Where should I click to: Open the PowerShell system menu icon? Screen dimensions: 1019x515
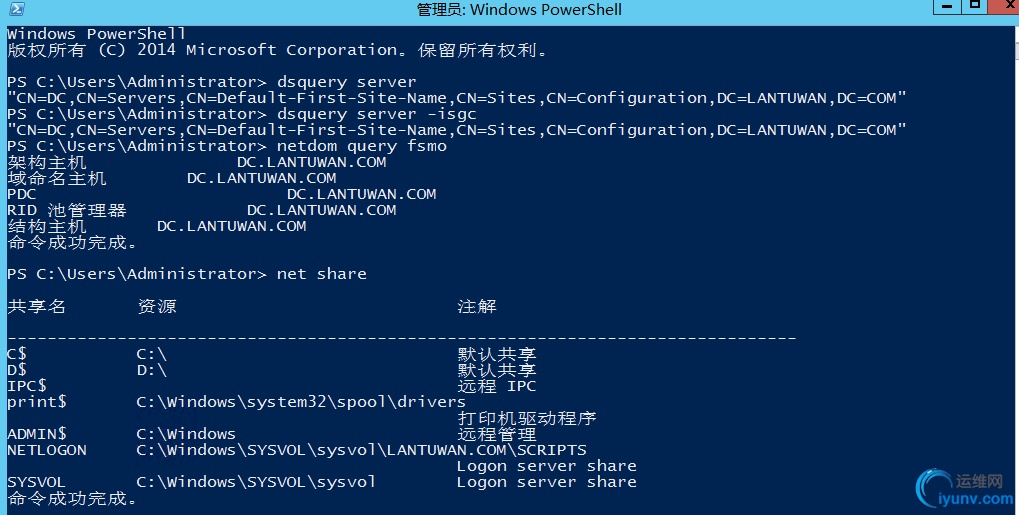(x=17, y=9)
